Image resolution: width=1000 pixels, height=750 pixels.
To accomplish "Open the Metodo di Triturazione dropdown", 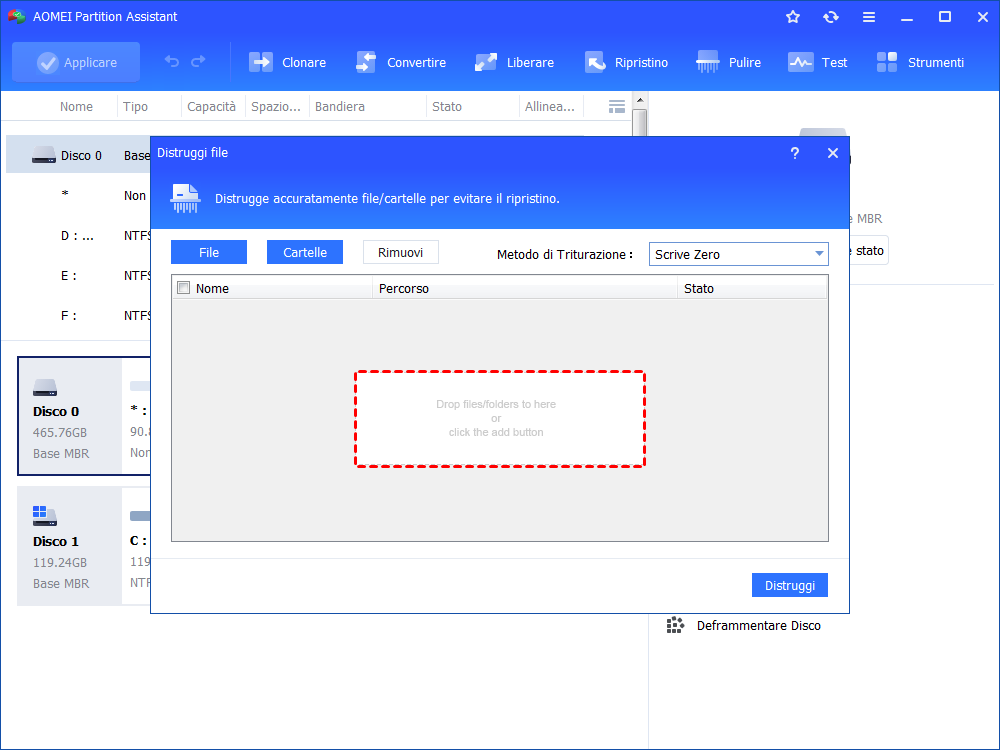I will pyautogui.click(x=739, y=254).
